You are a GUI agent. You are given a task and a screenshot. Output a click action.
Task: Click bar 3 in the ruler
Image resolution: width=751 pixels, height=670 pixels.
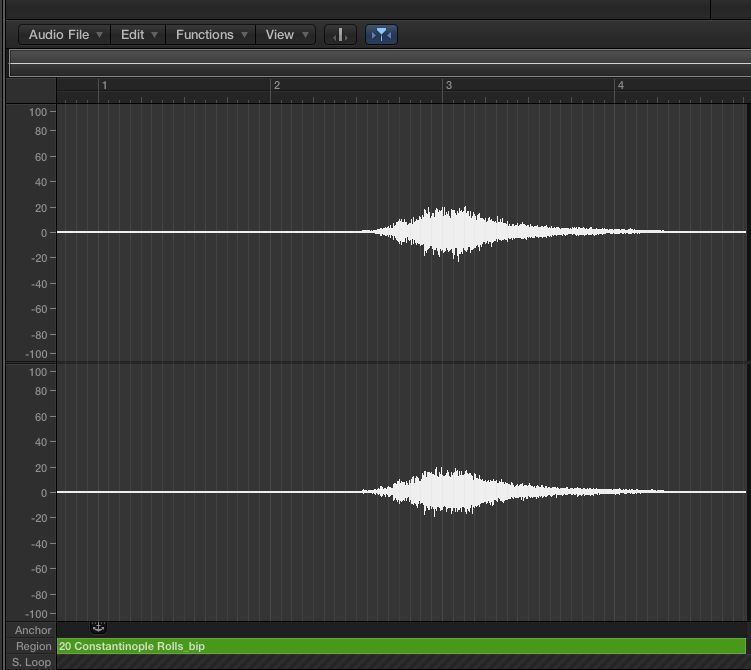[448, 85]
